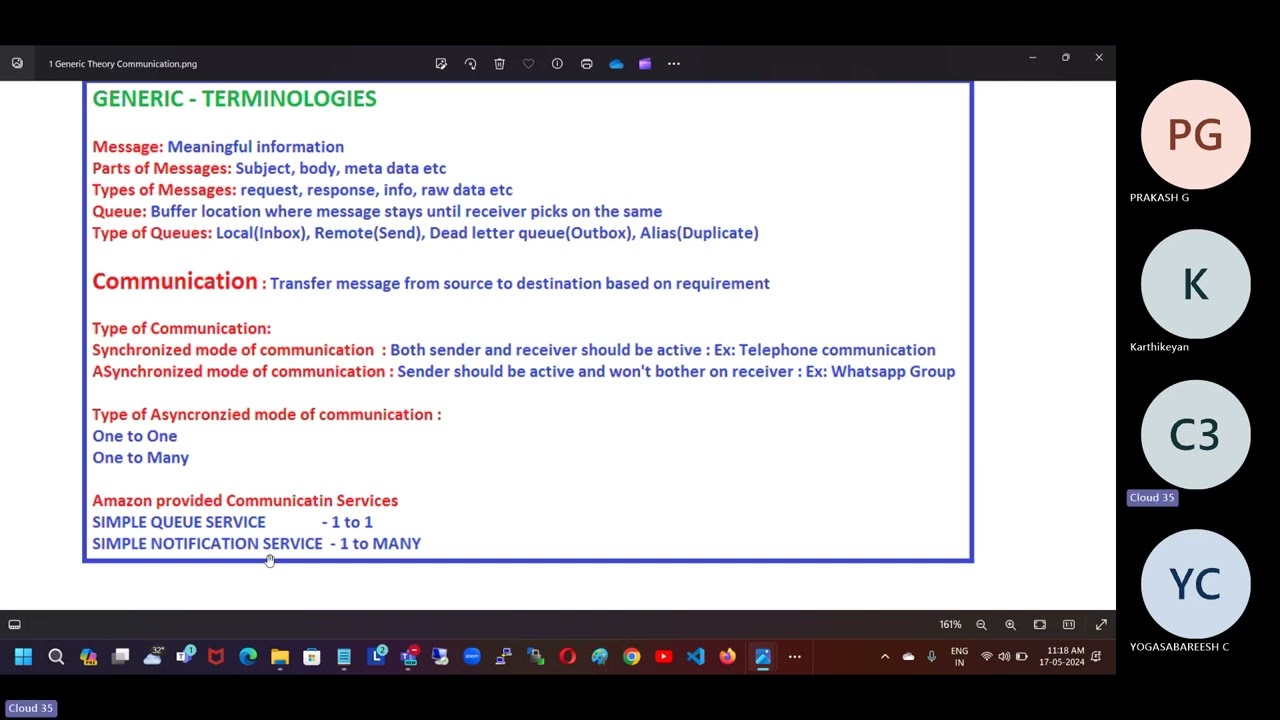Toggle the filmstrip icon at bottom-left
1280x720 pixels.
tap(15, 625)
